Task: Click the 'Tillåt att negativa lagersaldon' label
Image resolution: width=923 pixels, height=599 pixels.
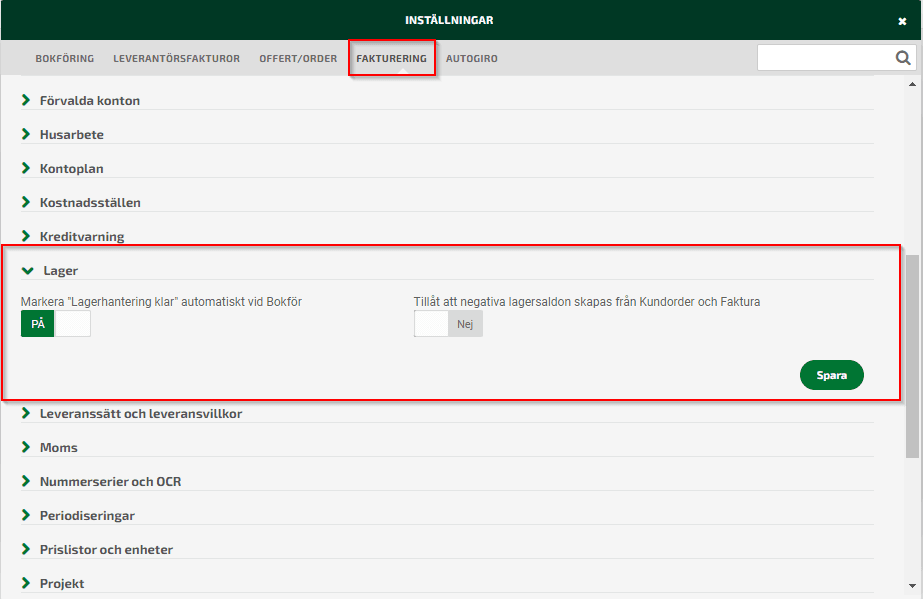Action: point(587,302)
